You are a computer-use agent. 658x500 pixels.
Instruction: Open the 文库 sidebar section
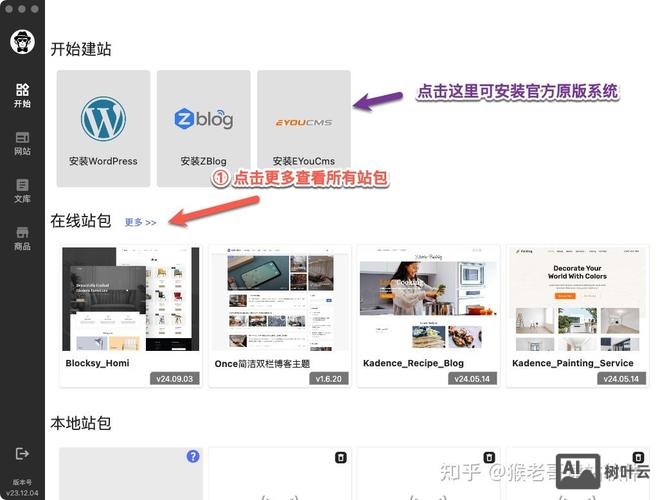pos(22,191)
